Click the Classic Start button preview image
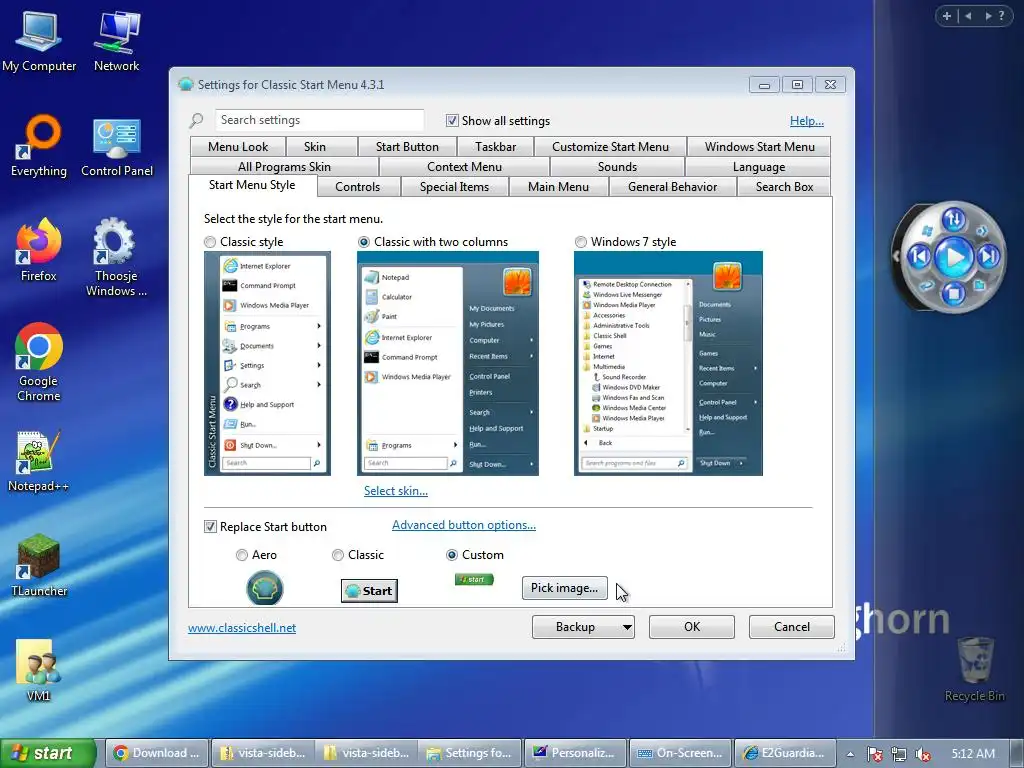Screen dimensions: 1024x768 point(369,591)
